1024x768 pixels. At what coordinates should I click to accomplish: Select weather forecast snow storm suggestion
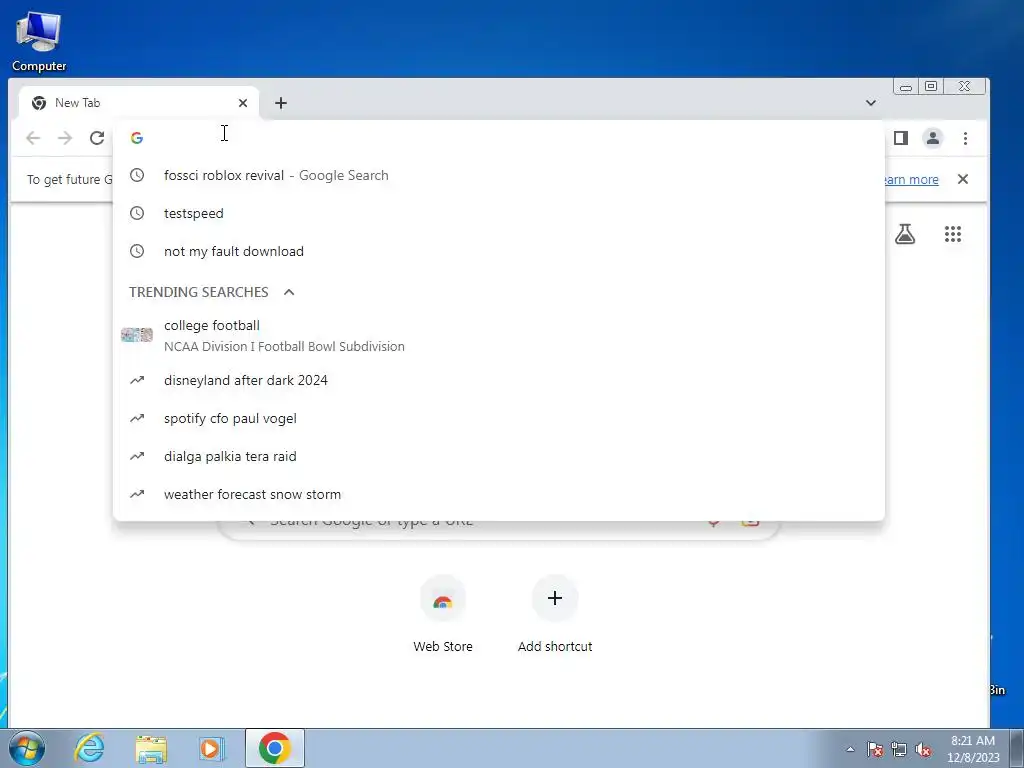[499, 494]
